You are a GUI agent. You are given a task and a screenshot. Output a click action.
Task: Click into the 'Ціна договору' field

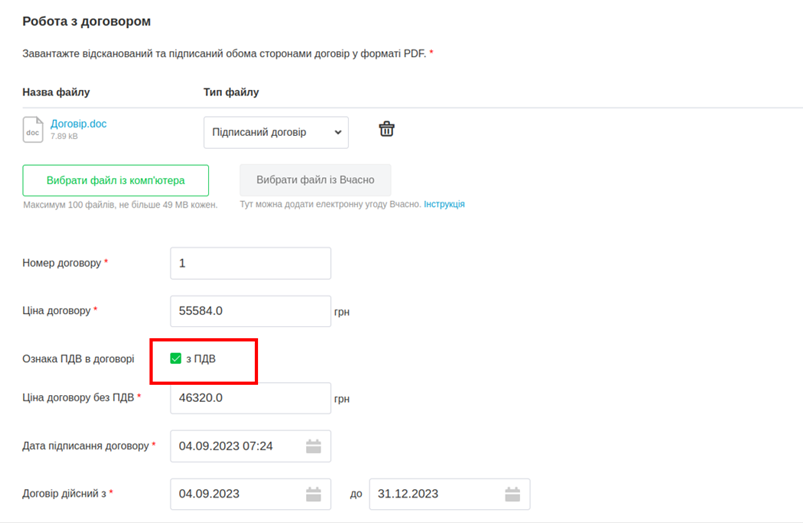point(250,311)
